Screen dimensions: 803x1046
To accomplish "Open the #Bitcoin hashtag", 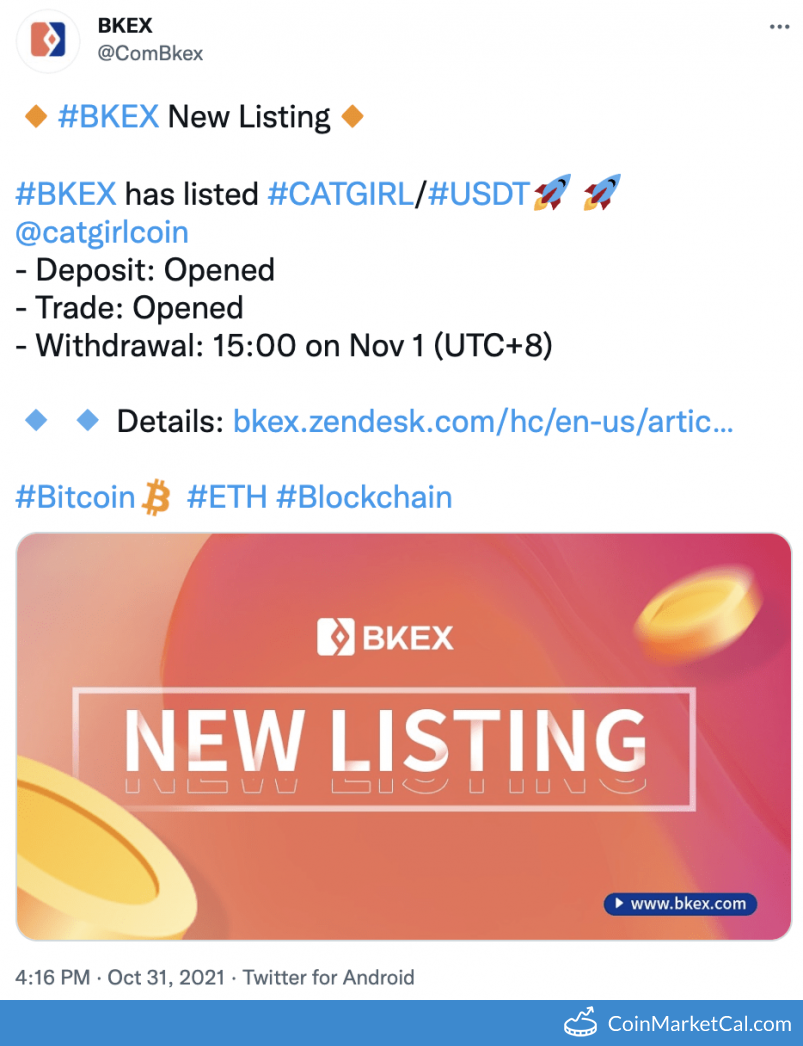I will pyautogui.click(x=74, y=497).
